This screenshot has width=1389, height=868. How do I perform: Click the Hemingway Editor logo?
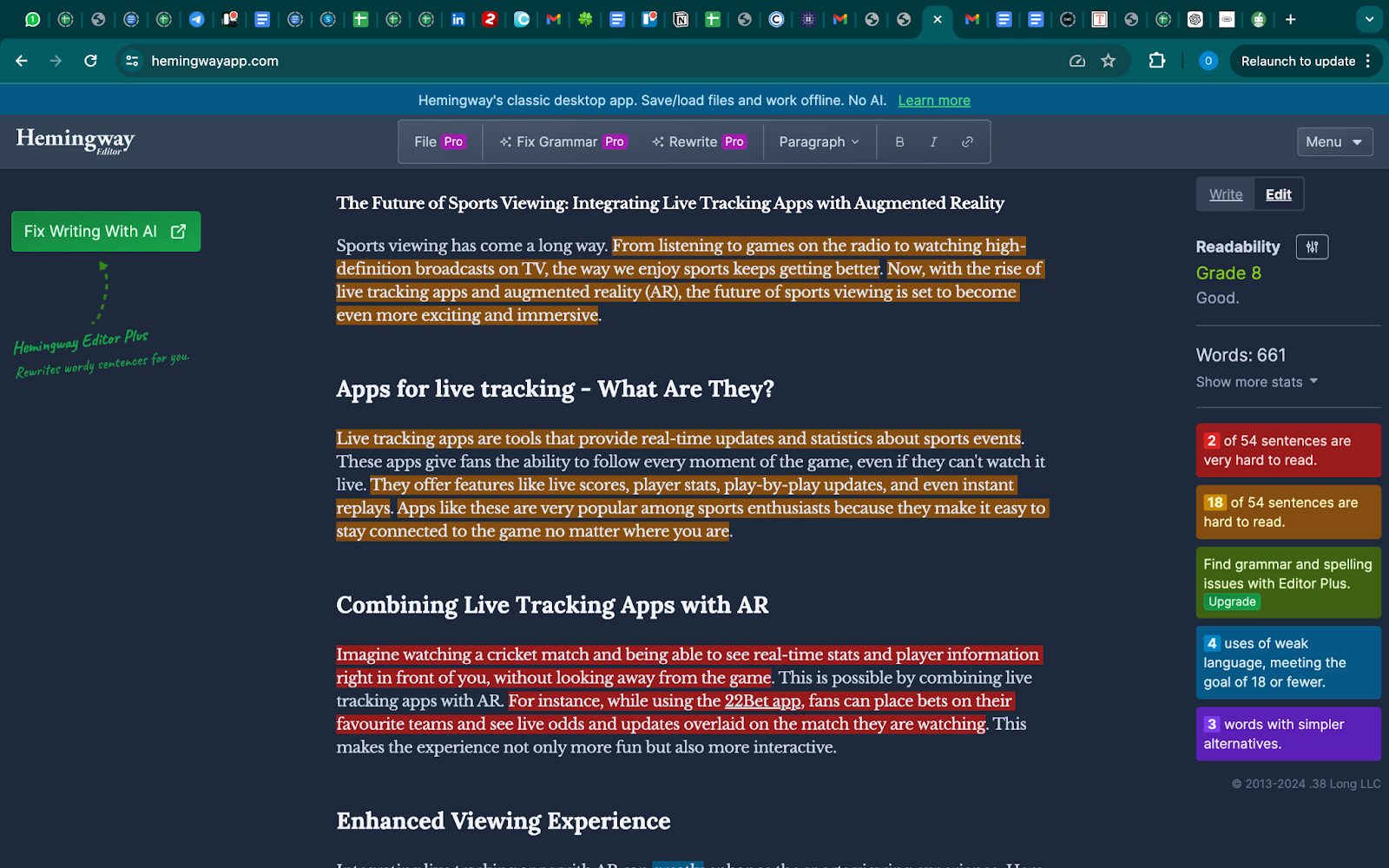coord(76,141)
